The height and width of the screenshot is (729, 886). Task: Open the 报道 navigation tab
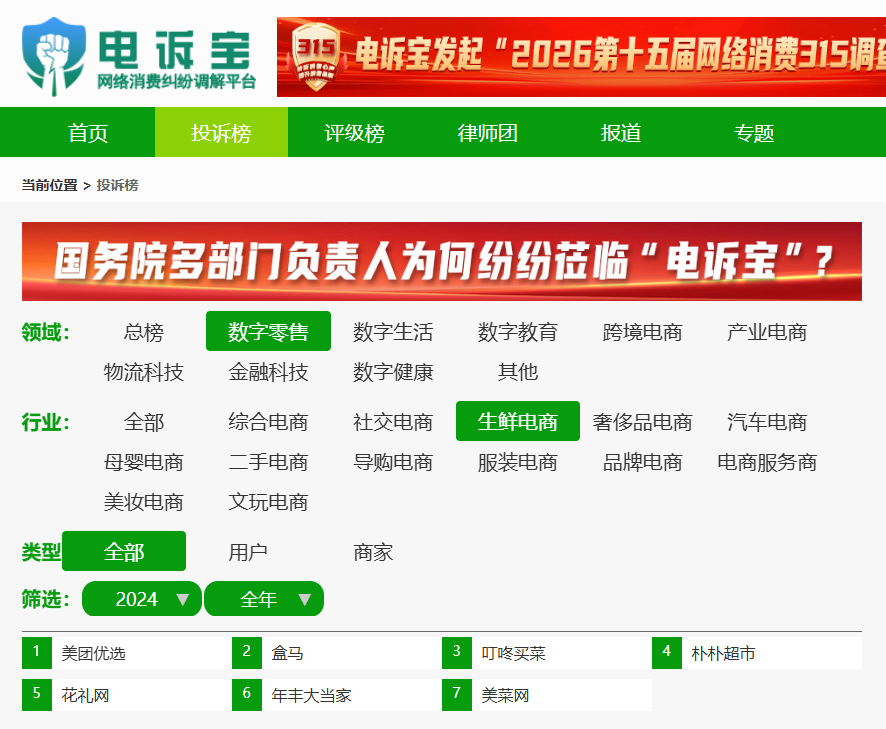coord(620,133)
